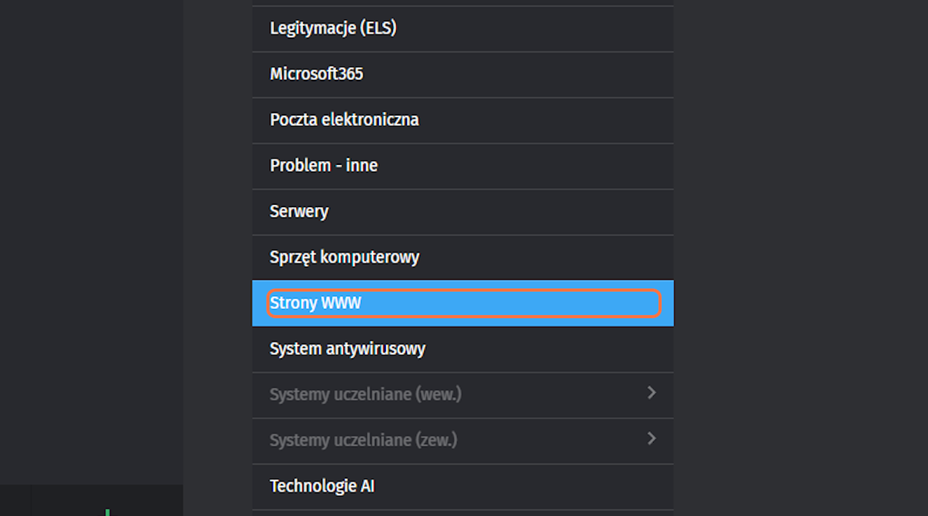Pick the System antywirusowy entry
The width and height of the screenshot is (928, 516).
pyautogui.click(x=347, y=349)
